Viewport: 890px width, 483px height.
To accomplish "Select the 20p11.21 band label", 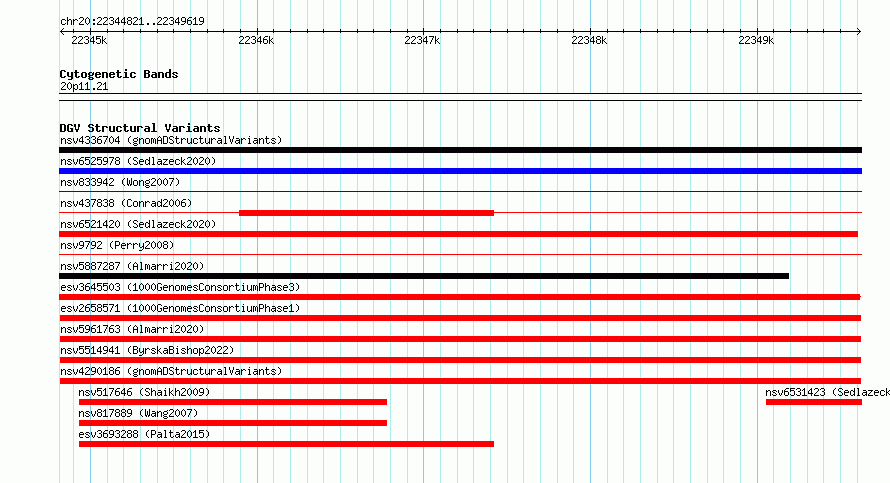I will click(x=84, y=86).
